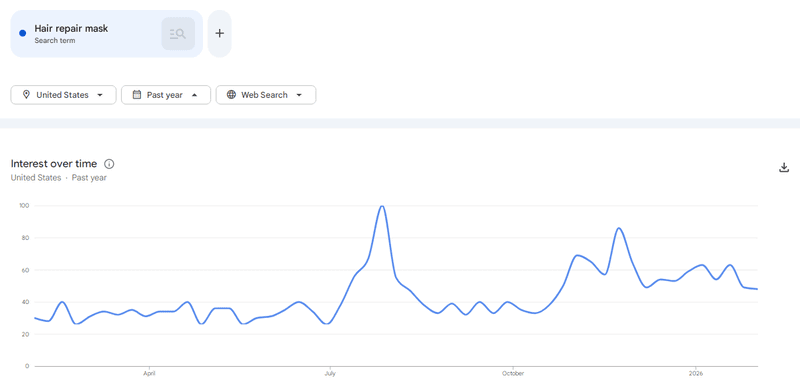
Task: Edit the Hair repair mask search term
Action: (x=71, y=29)
